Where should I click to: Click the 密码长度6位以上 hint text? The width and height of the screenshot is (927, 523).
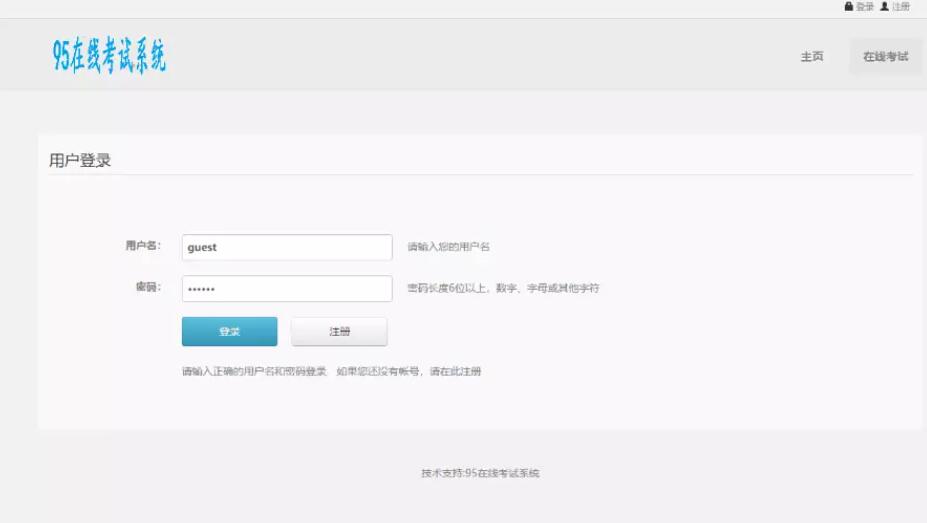coord(502,289)
